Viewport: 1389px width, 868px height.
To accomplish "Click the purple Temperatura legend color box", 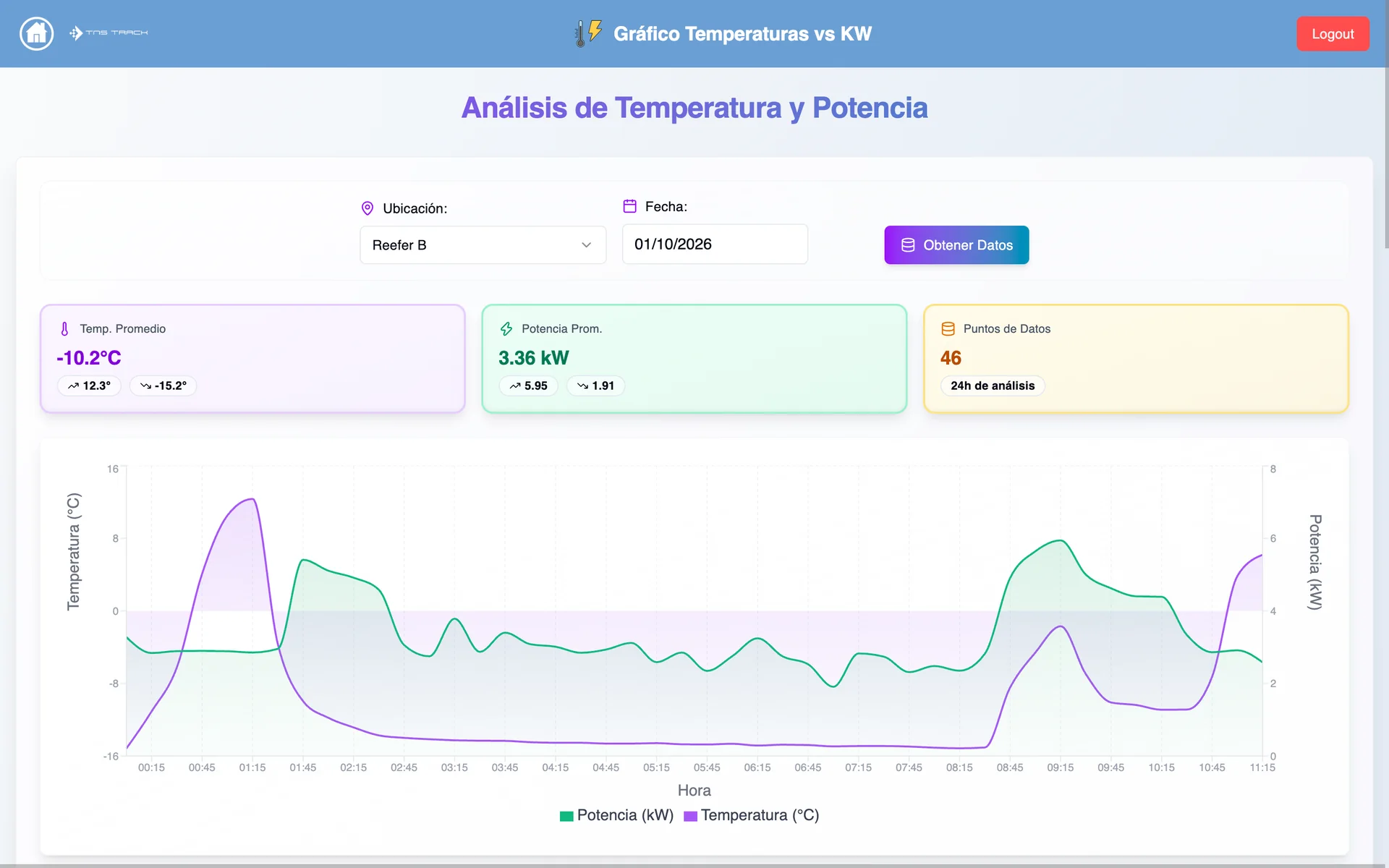I will pyautogui.click(x=690, y=816).
